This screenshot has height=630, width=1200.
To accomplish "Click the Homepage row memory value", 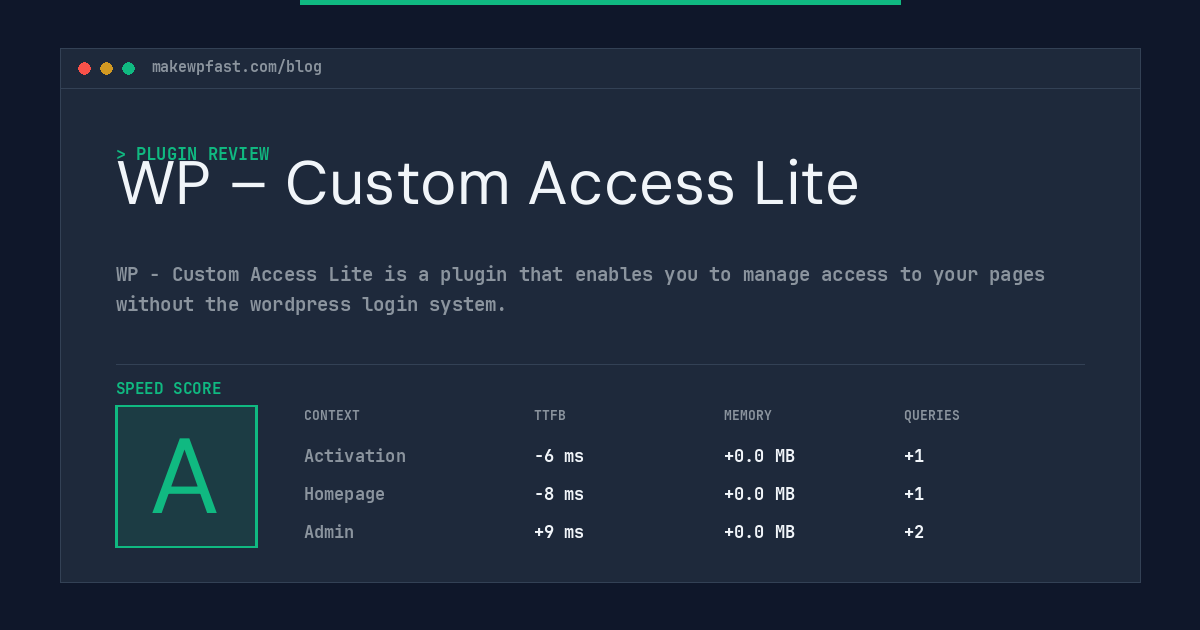I will tap(759, 494).
